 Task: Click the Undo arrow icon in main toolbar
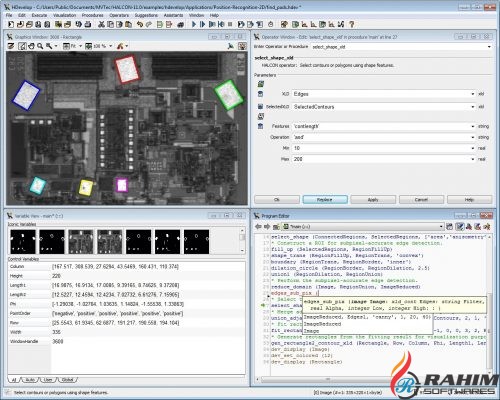(140, 24)
